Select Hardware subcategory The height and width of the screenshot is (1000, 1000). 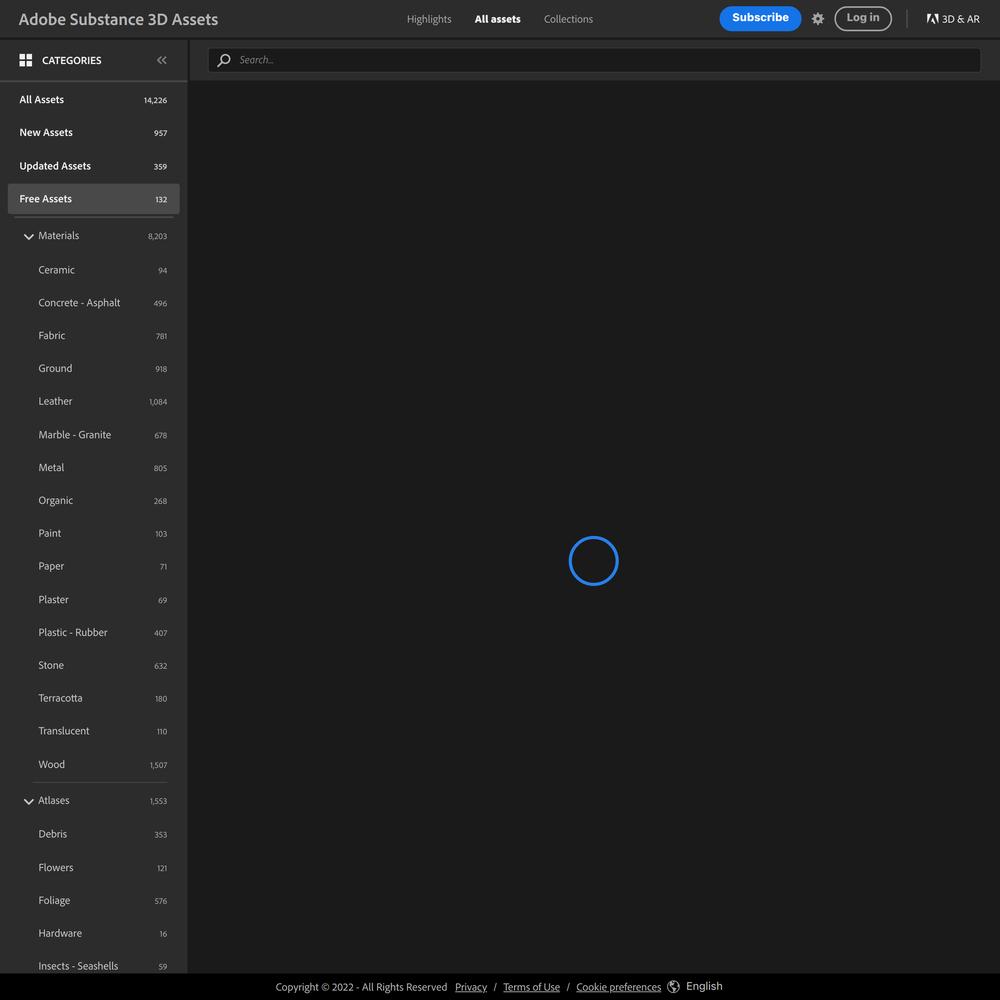[93, 934]
